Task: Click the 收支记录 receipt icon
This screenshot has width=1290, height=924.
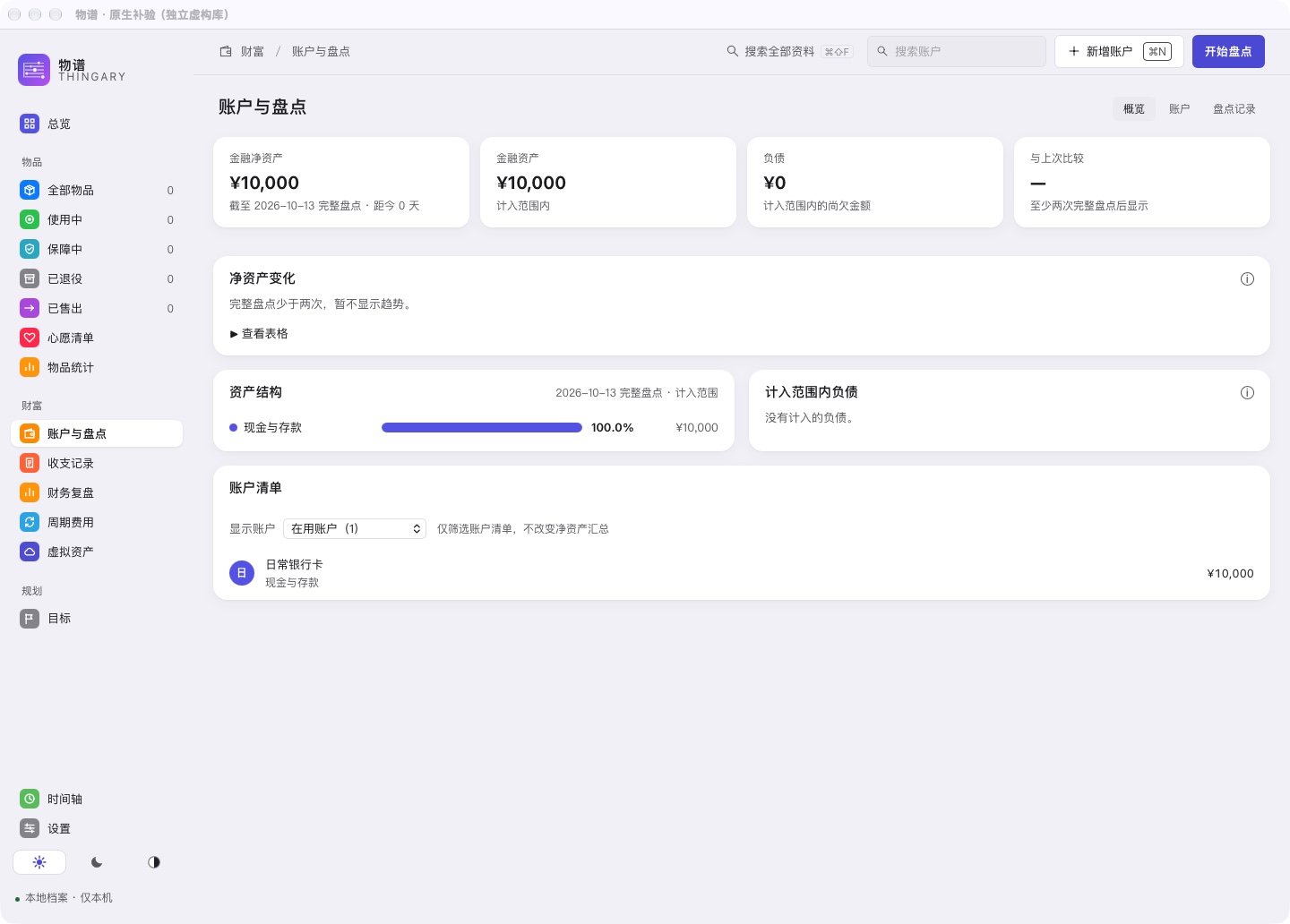Action: point(30,463)
